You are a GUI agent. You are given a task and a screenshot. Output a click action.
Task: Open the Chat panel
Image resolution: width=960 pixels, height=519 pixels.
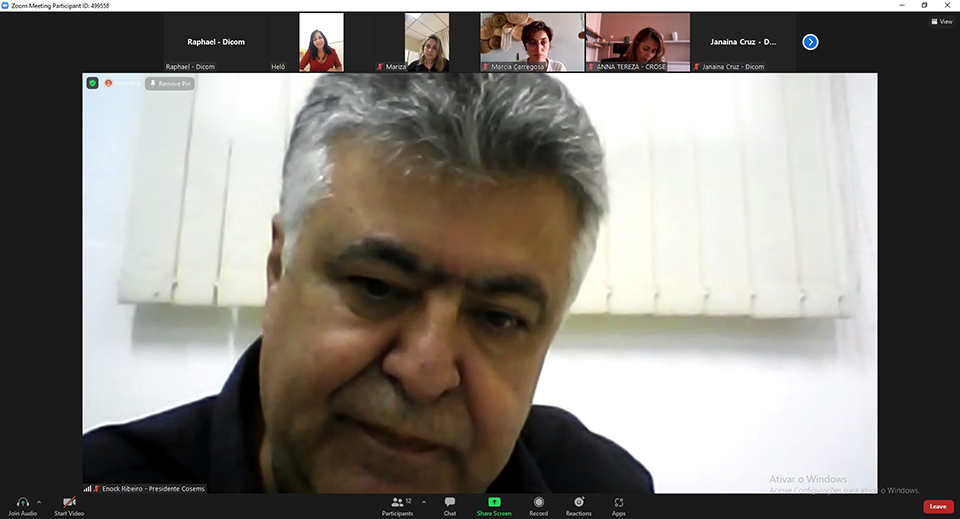[450, 502]
